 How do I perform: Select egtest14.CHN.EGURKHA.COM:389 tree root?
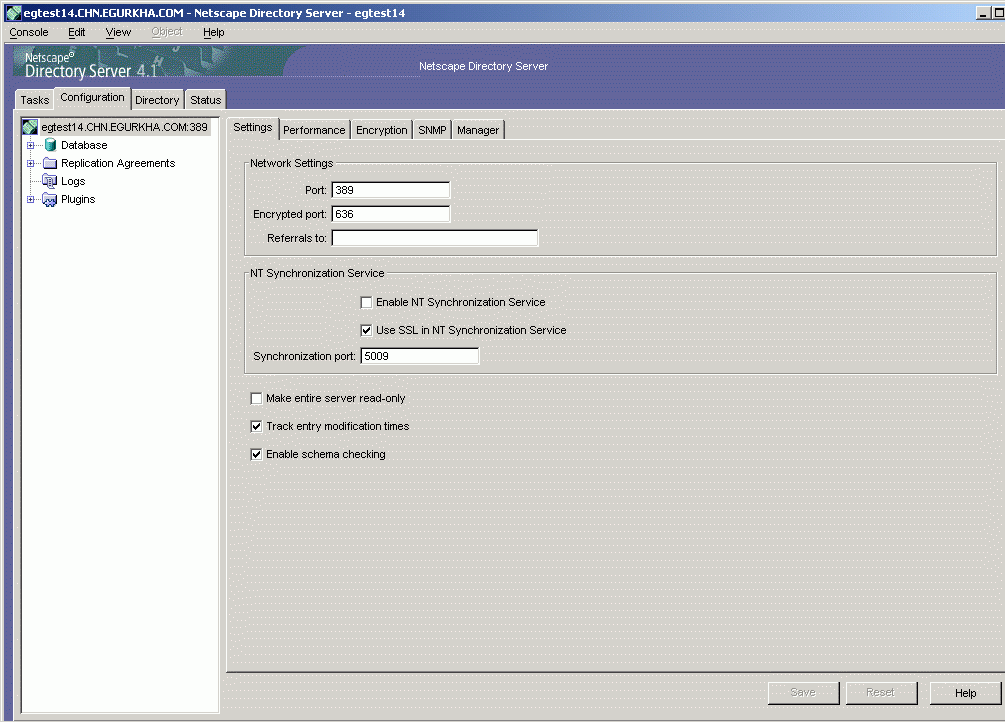tap(124, 127)
